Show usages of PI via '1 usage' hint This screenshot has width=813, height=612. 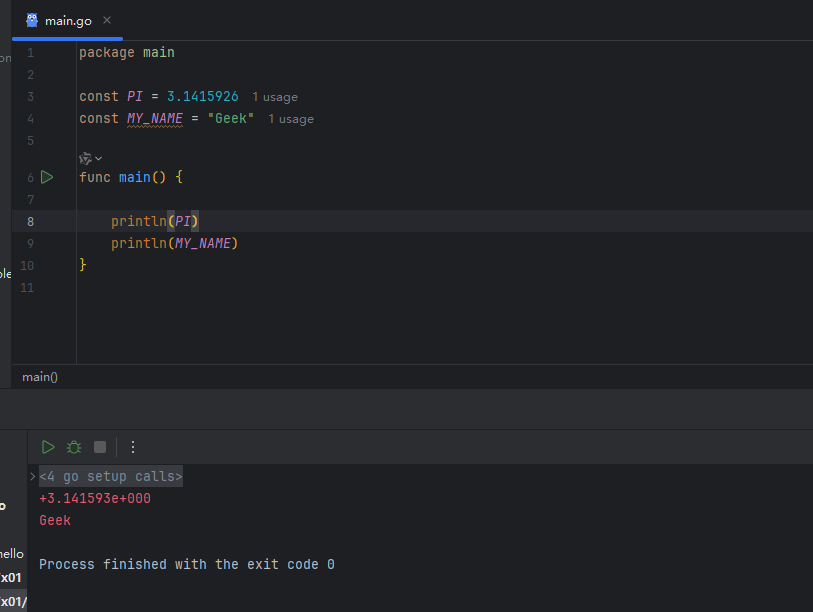[x=275, y=97]
